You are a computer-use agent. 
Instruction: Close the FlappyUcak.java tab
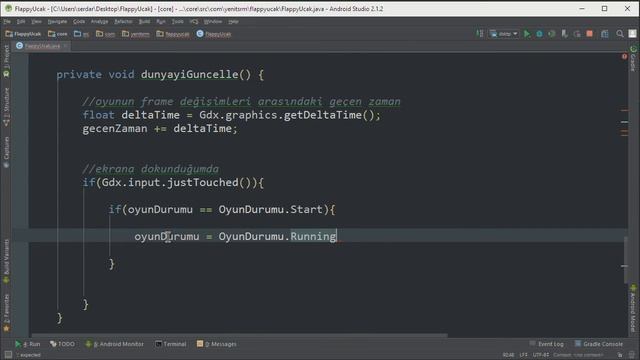(65, 46)
